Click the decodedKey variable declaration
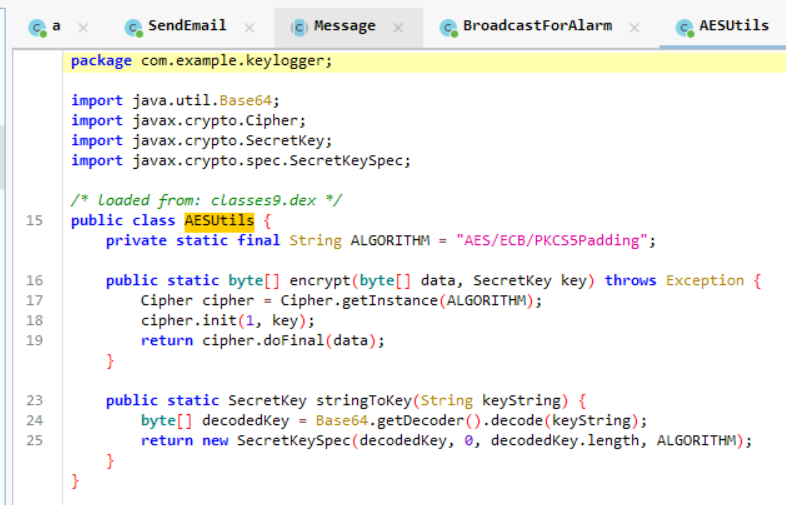The image size is (786, 505). click(x=394, y=421)
